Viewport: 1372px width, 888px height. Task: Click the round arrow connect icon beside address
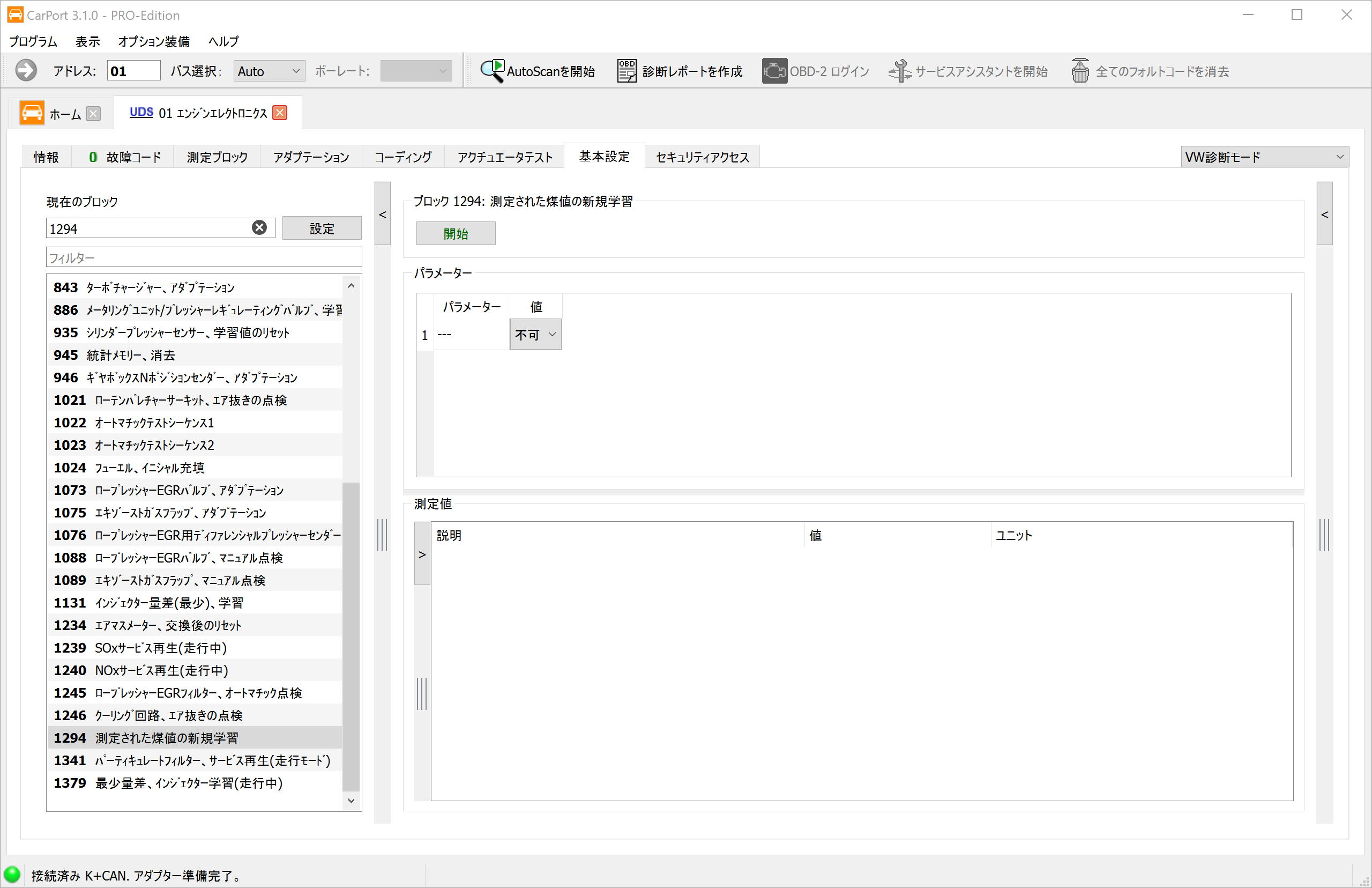tap(26, 70)
